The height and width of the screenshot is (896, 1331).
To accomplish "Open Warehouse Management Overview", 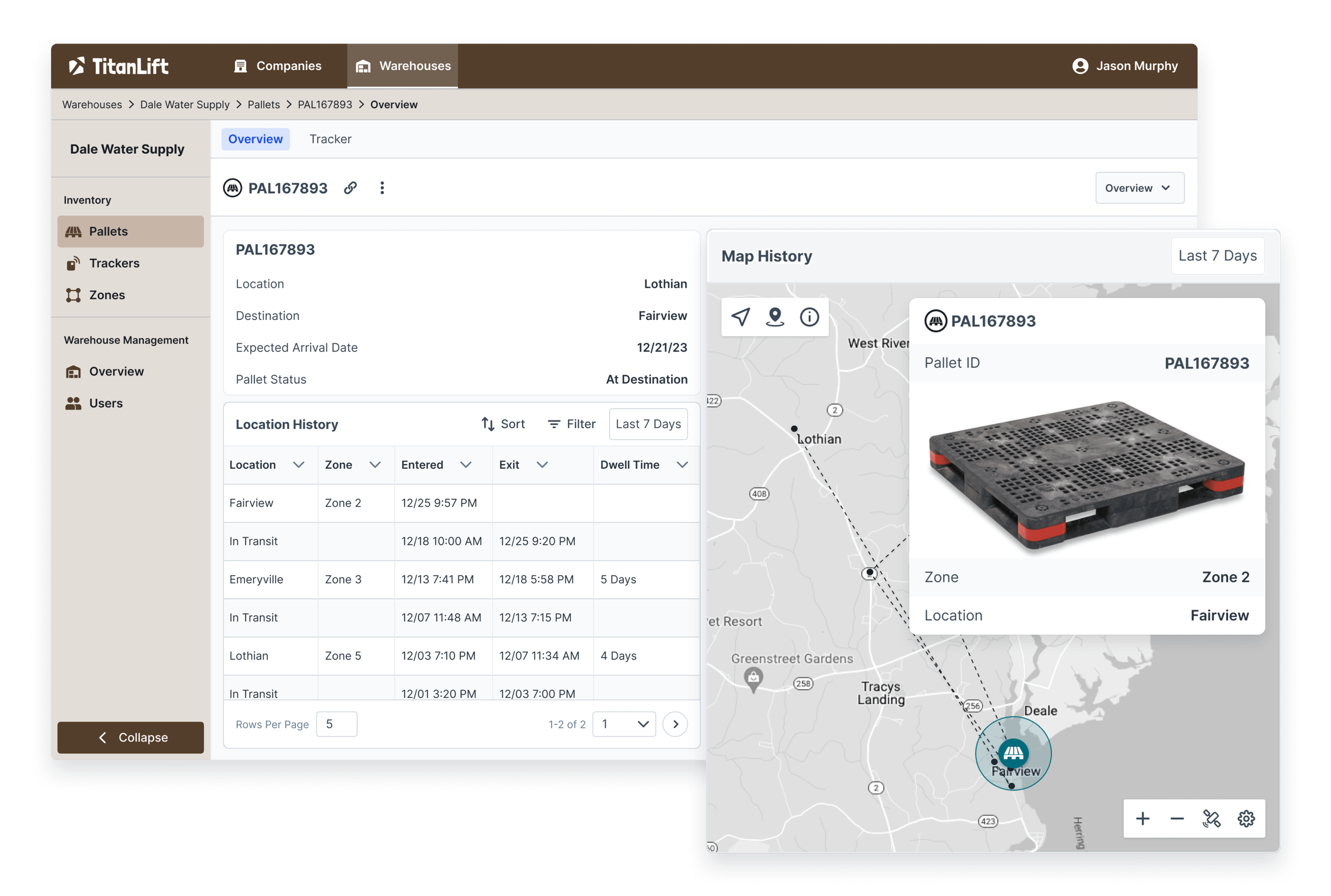I will pyautogui.click(x=116, y=371).
